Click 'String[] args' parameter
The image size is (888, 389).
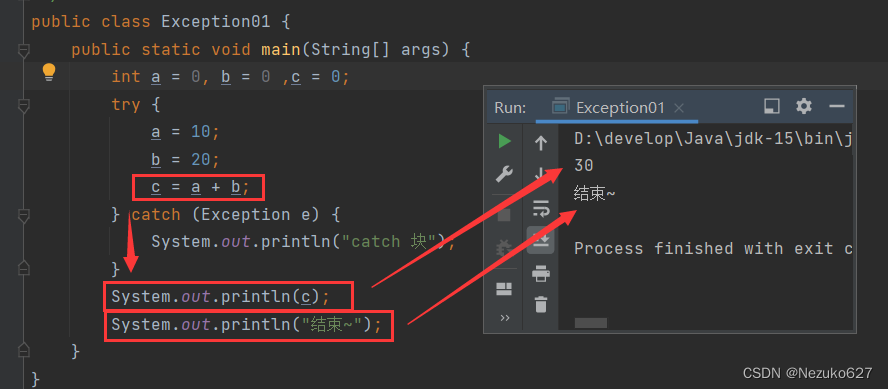375,50
